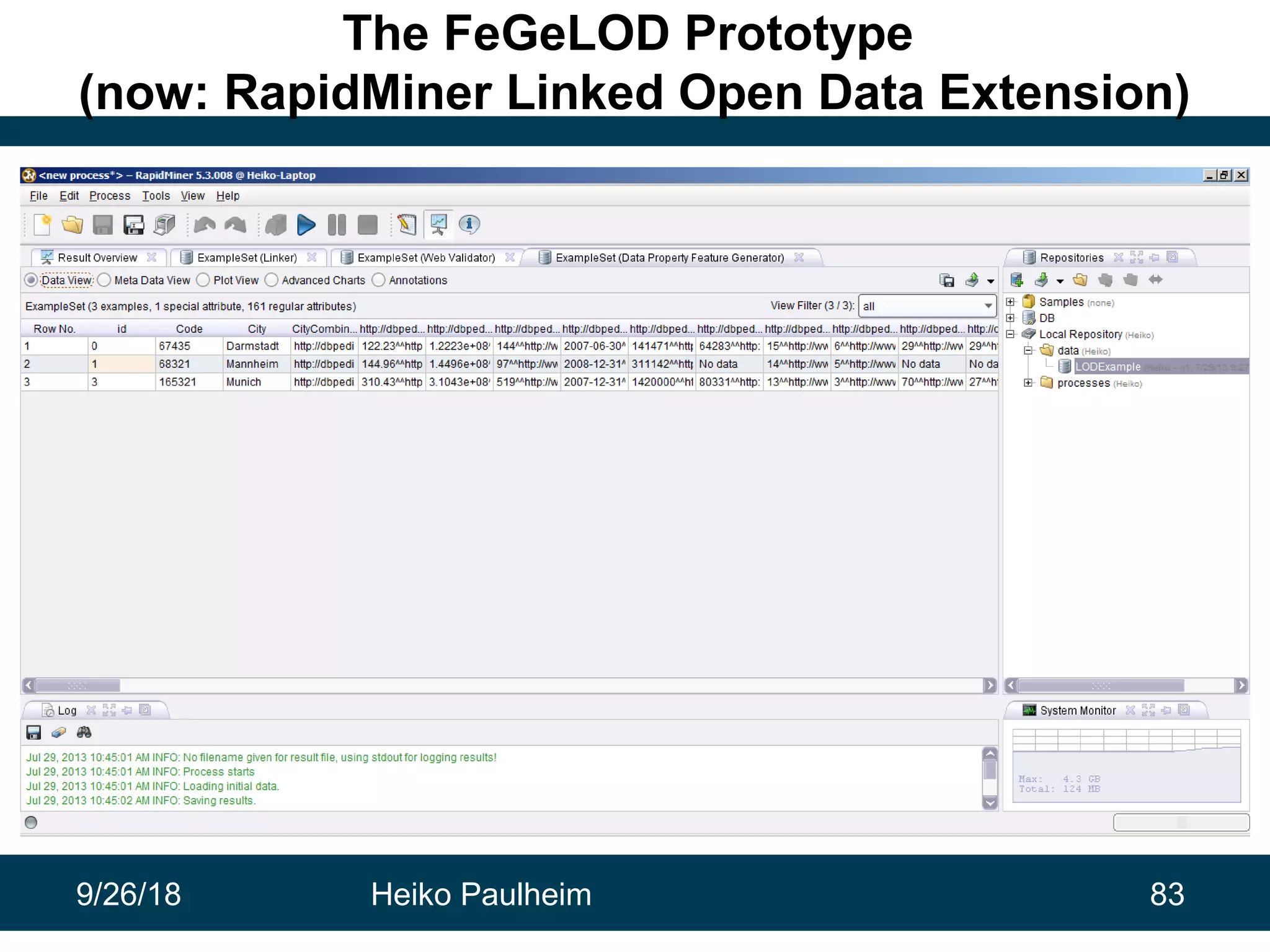Screen dimensions: 1270x952
Task: Run the process with the play button
Action: click(306, 225)
